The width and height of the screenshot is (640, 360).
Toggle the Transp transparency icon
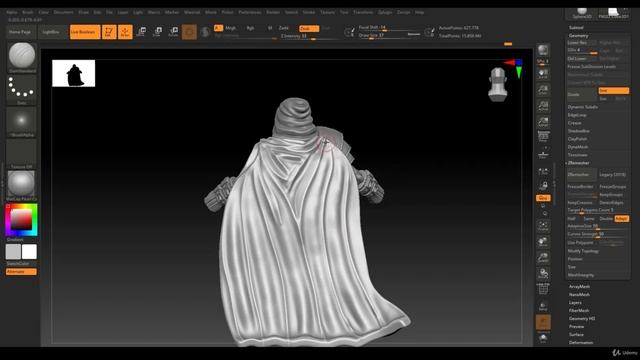[543, 306]
